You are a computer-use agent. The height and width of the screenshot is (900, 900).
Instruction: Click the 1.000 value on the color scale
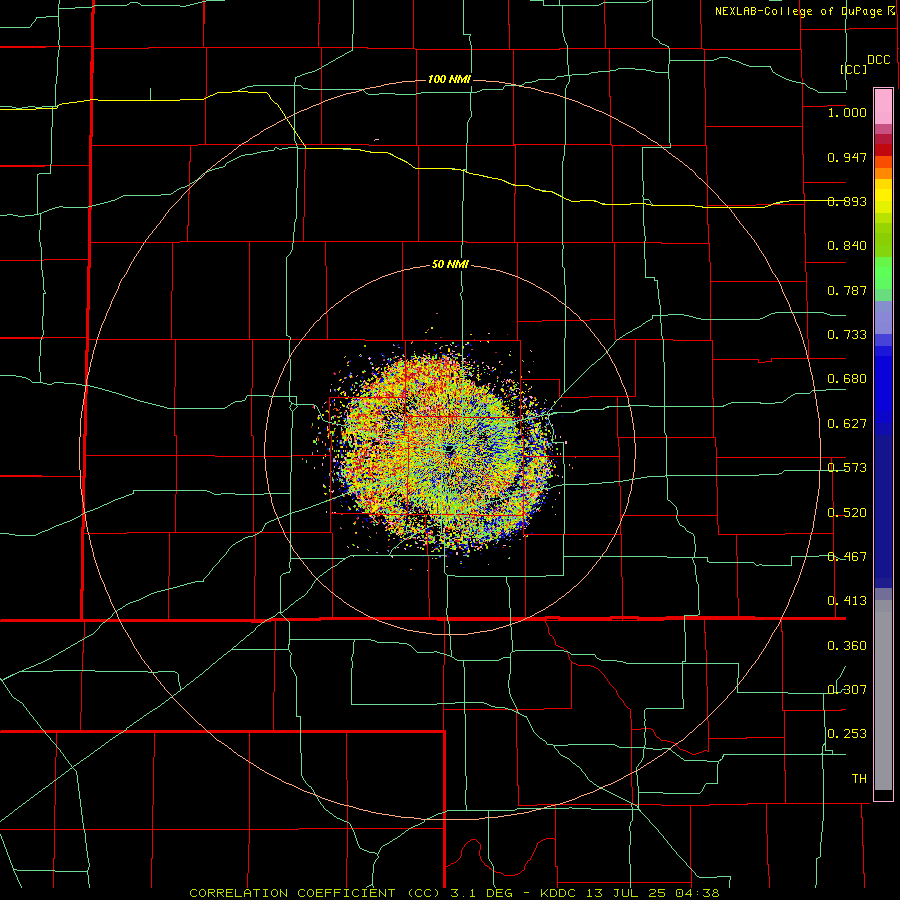pyautogui.click(x=847, y=112)
